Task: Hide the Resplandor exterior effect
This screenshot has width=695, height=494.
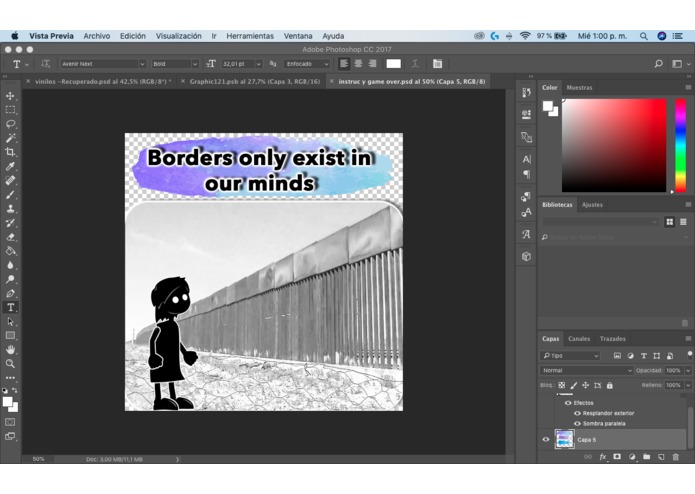Action: [577, 413]
